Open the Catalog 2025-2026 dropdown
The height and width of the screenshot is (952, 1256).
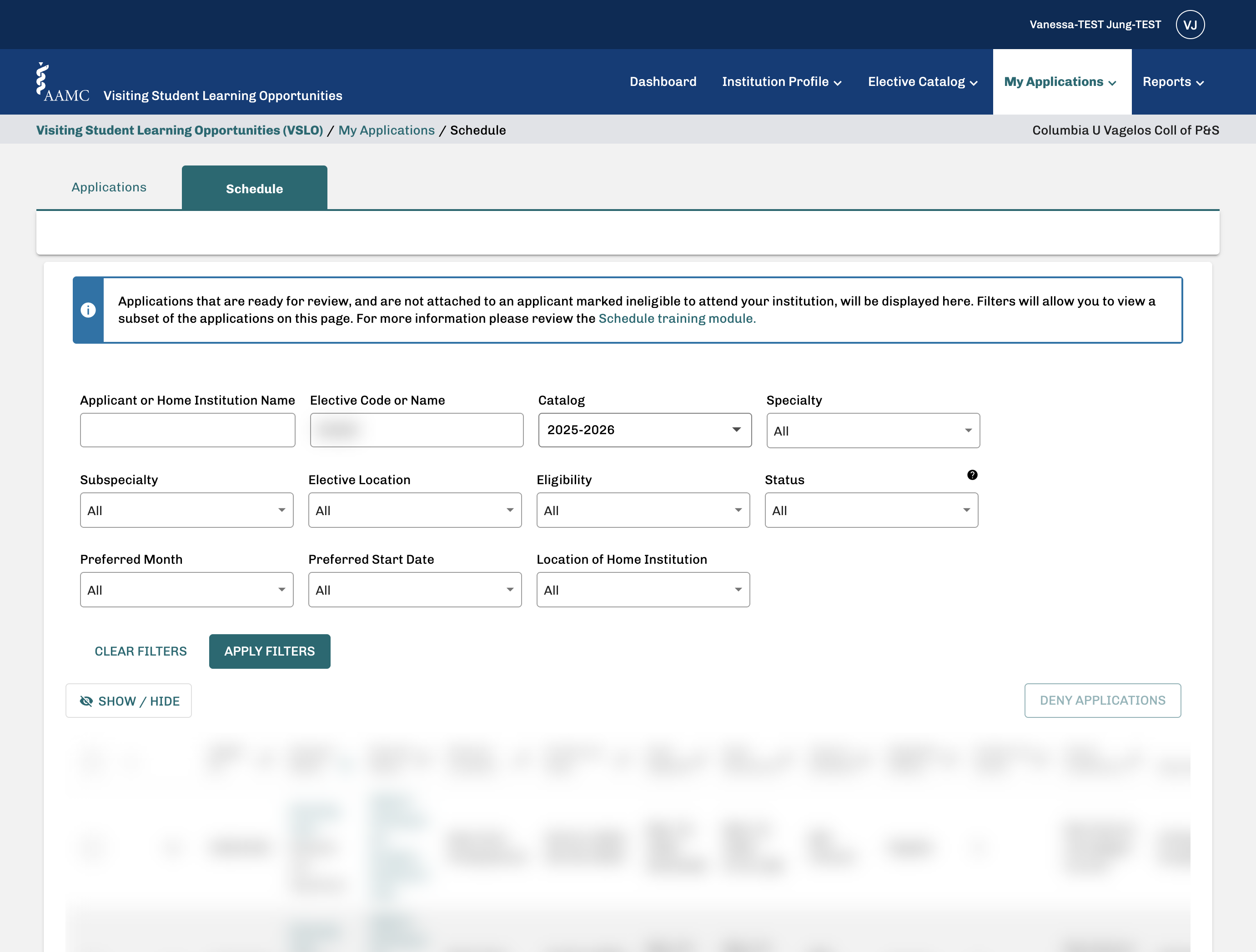[x=644, y=430]
